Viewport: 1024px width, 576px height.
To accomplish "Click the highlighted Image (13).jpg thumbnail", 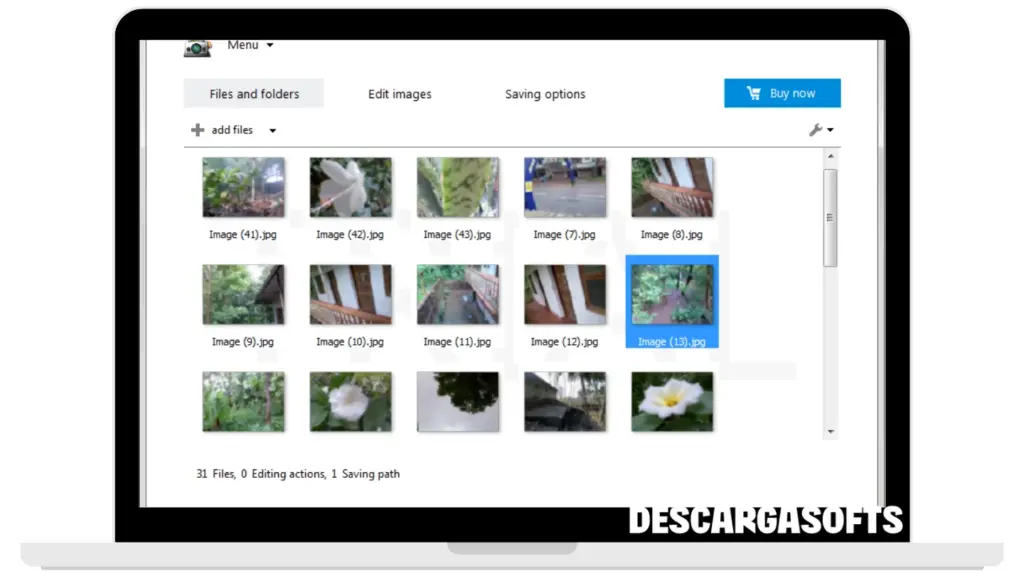I will [x=672, y=295].
